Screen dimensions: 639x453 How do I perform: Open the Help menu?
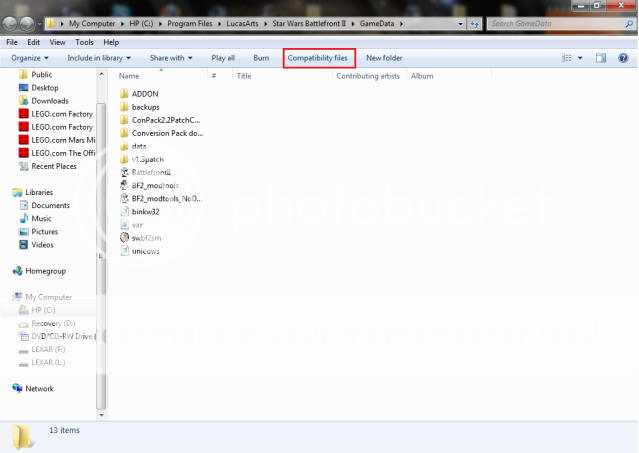[111, 42]
